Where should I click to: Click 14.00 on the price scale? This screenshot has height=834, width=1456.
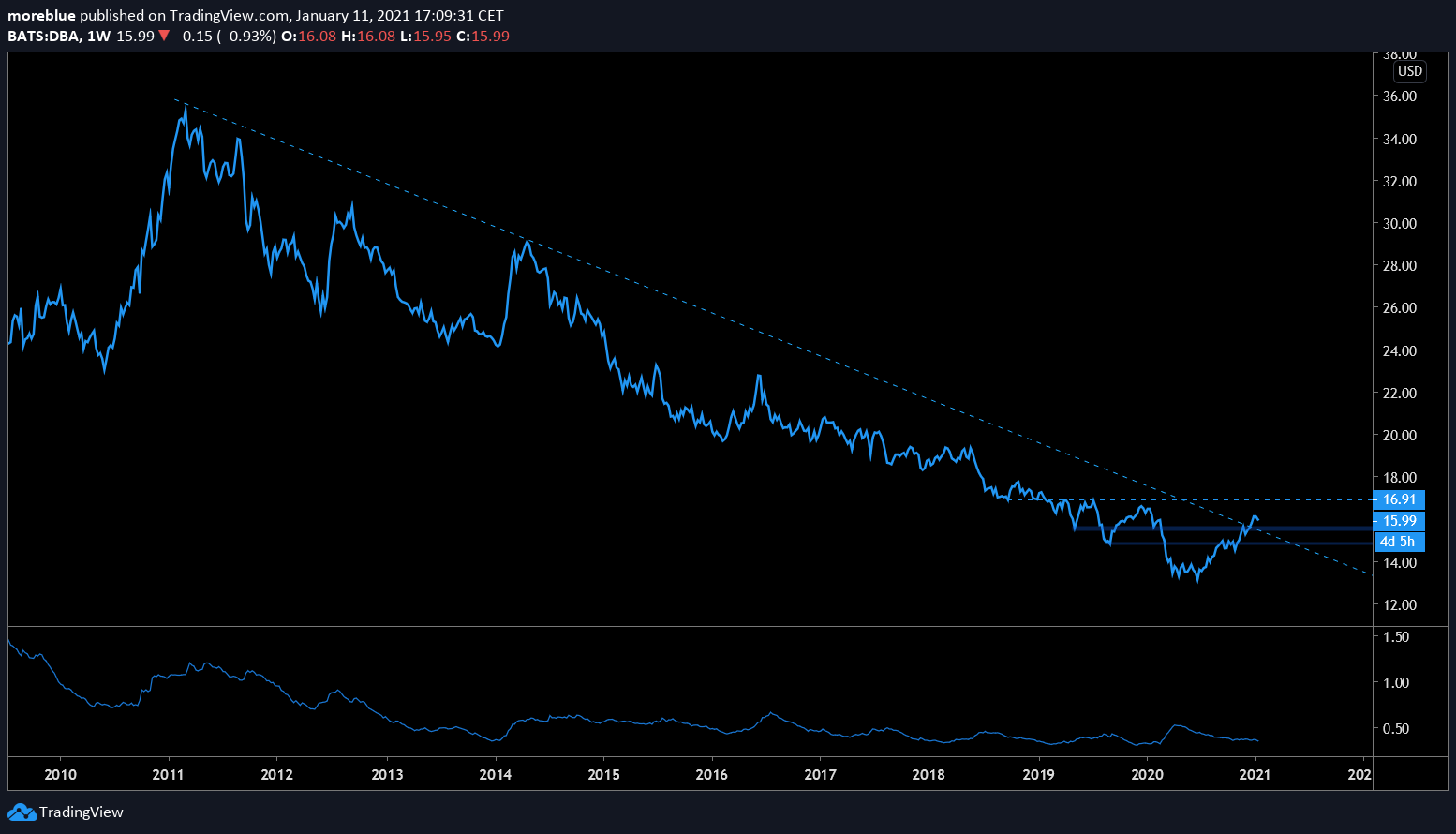coord(1400,563)
